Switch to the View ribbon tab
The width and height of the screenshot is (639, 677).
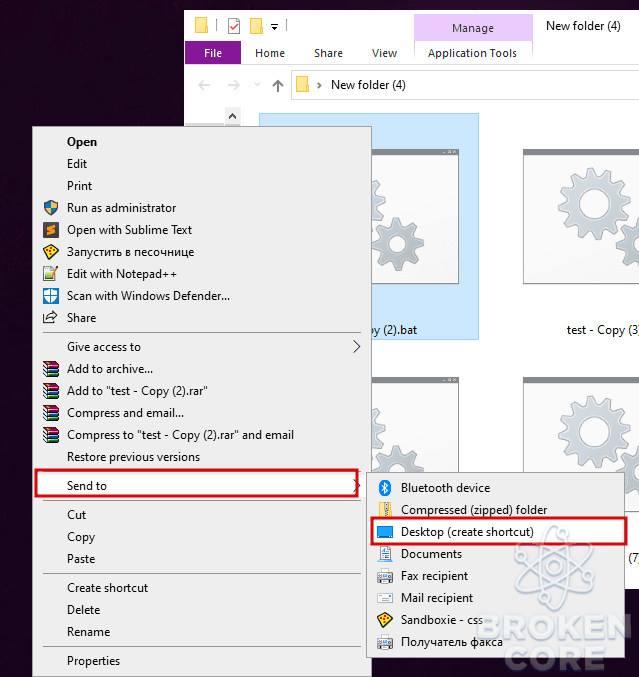click(384, 53)
